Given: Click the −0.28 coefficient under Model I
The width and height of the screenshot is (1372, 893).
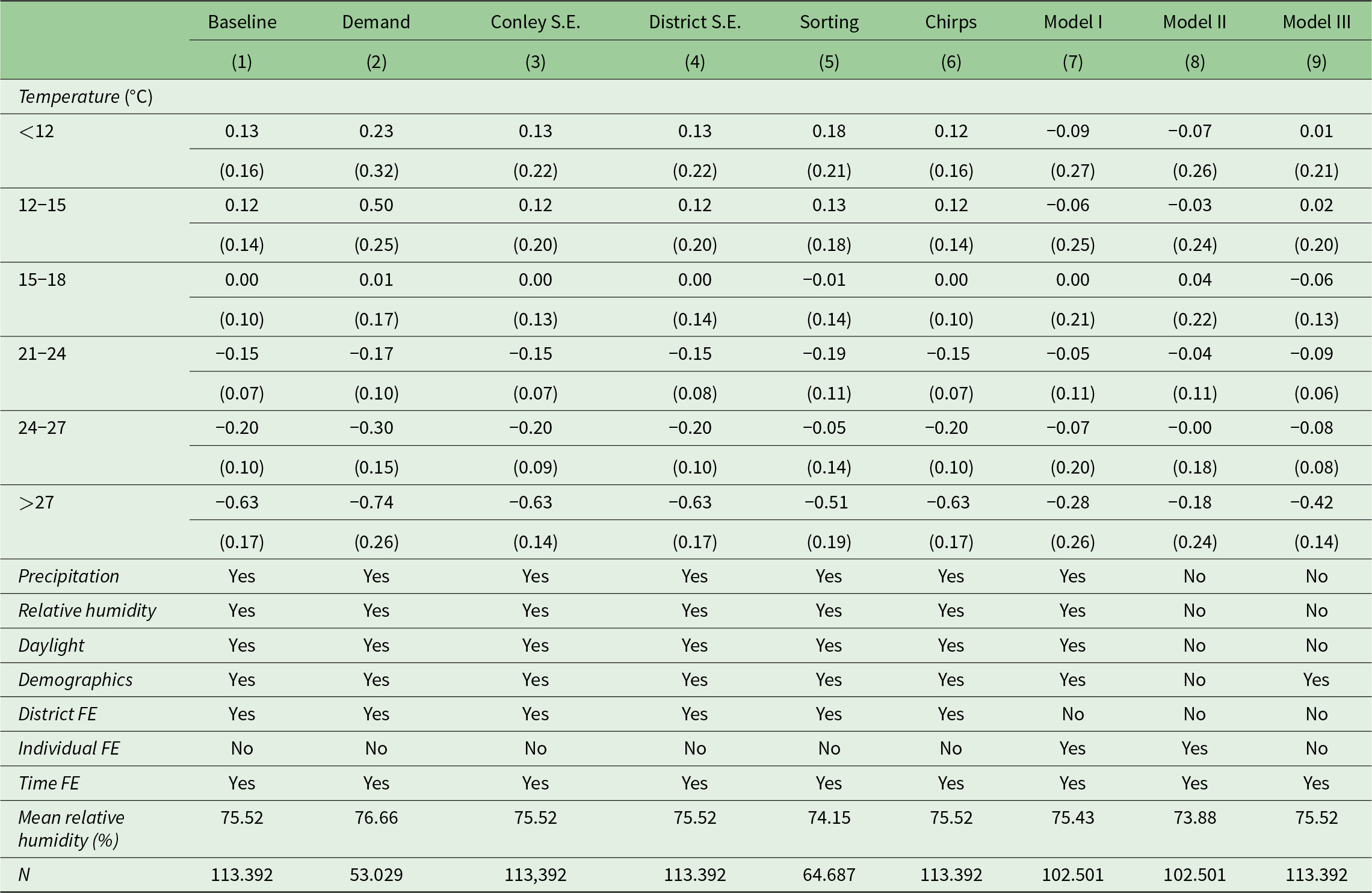Looking at the screenshot, I should (1068, 502).
